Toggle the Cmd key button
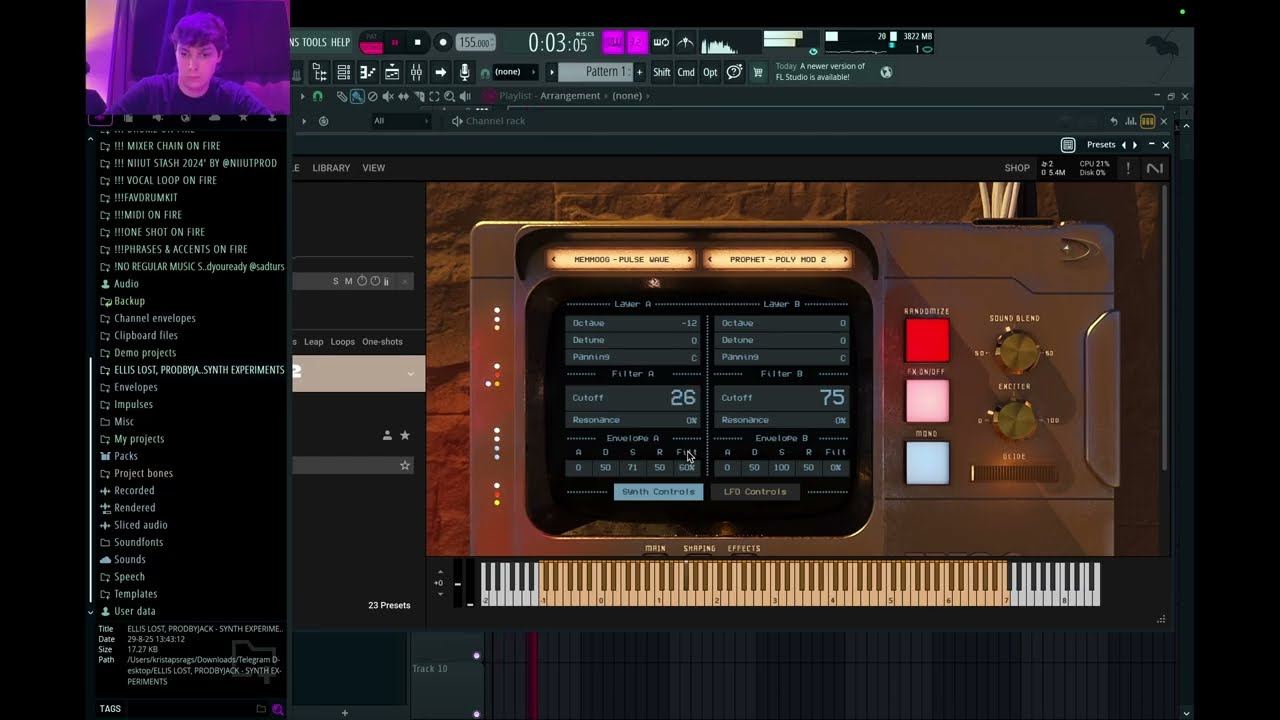1280x720 pixels. point(686,72)
